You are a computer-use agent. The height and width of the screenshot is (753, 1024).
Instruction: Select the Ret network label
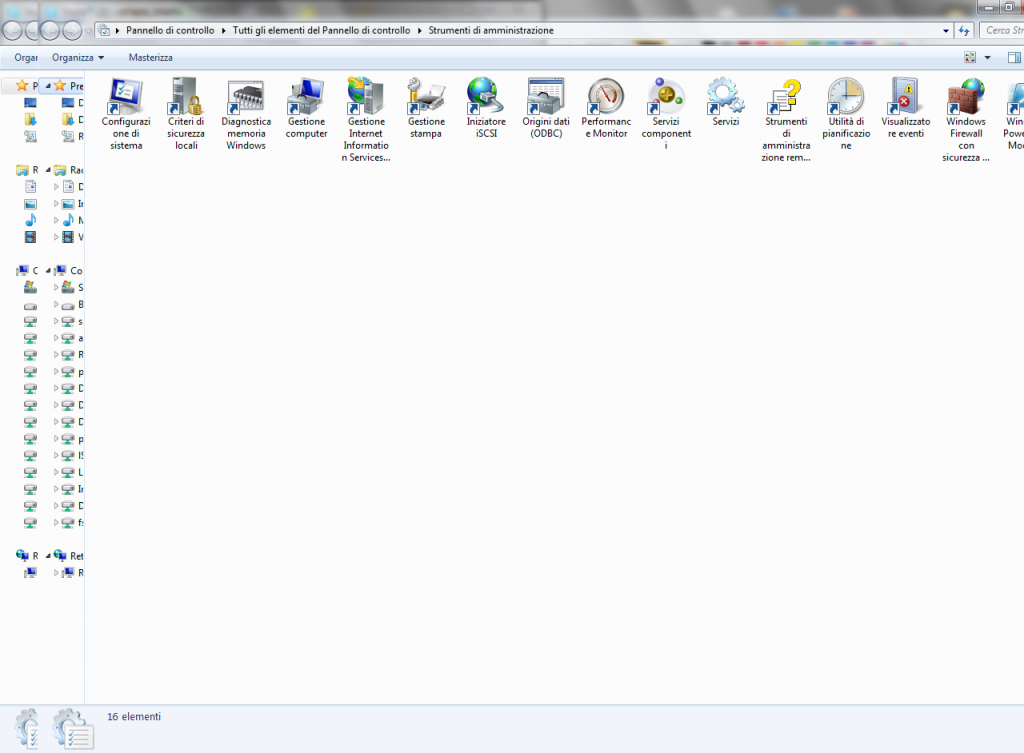76,556
